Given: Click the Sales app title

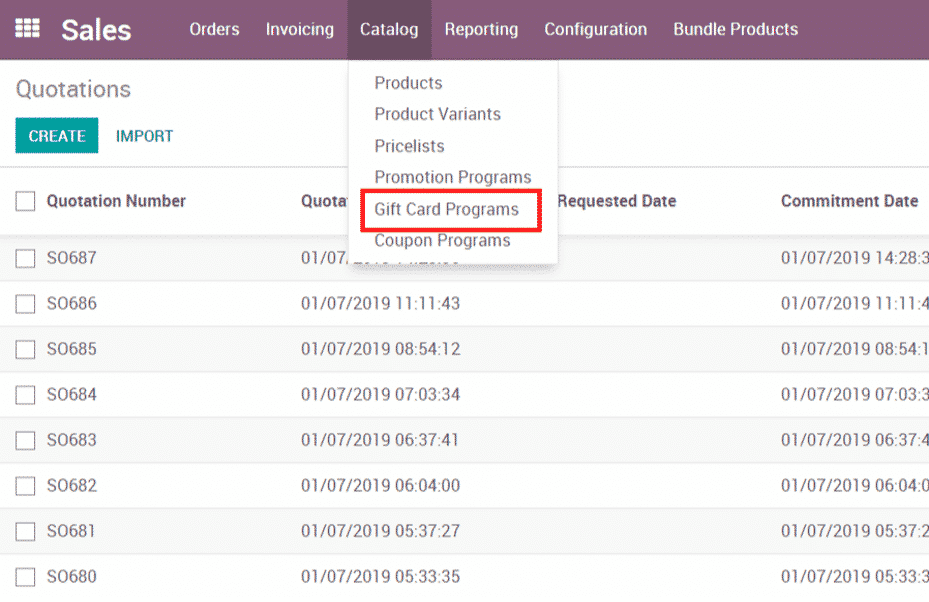Looking at the screenshot, I should tap(96, 30).
